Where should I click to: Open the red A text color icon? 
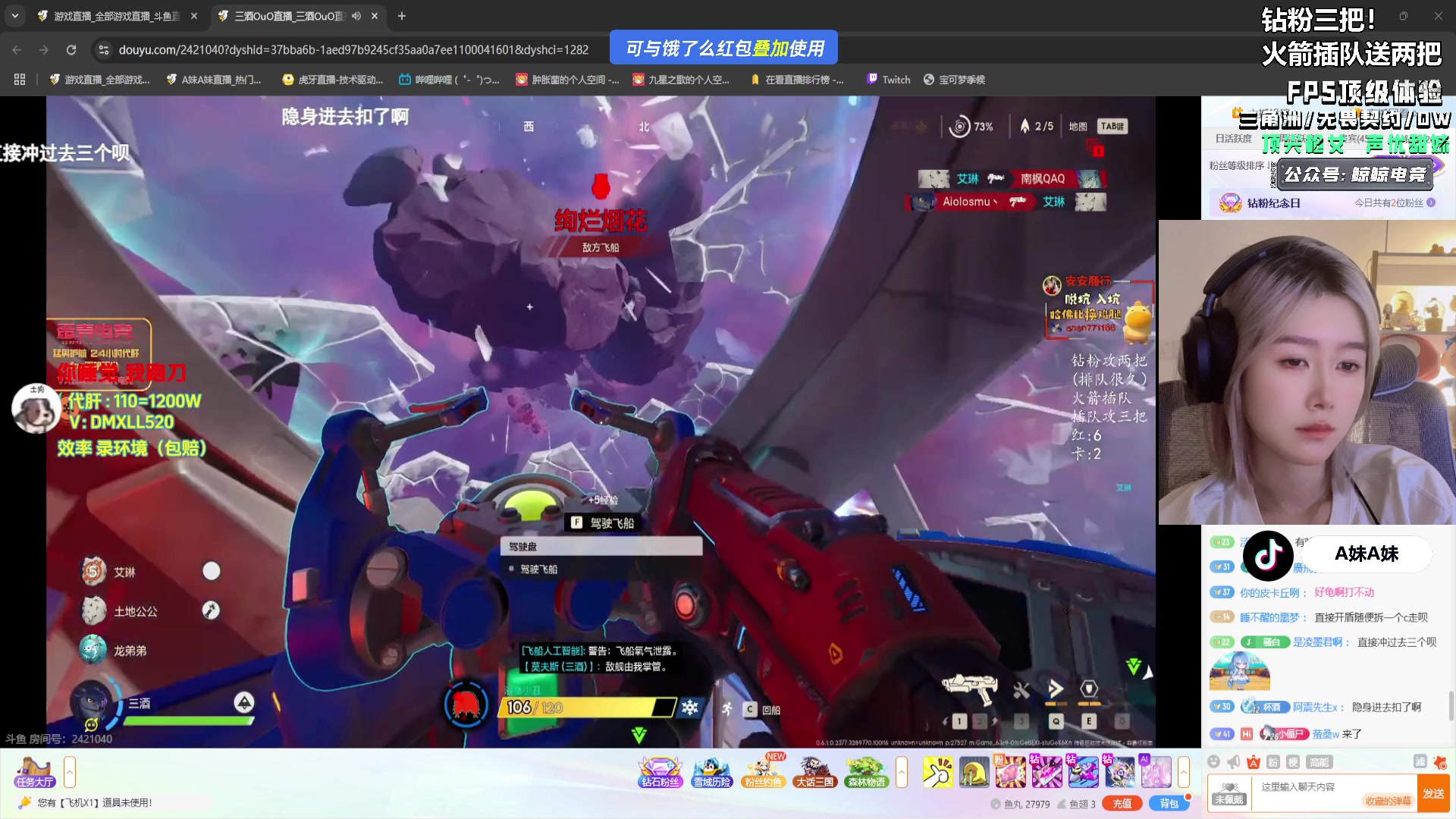[x=1254, y=762]
